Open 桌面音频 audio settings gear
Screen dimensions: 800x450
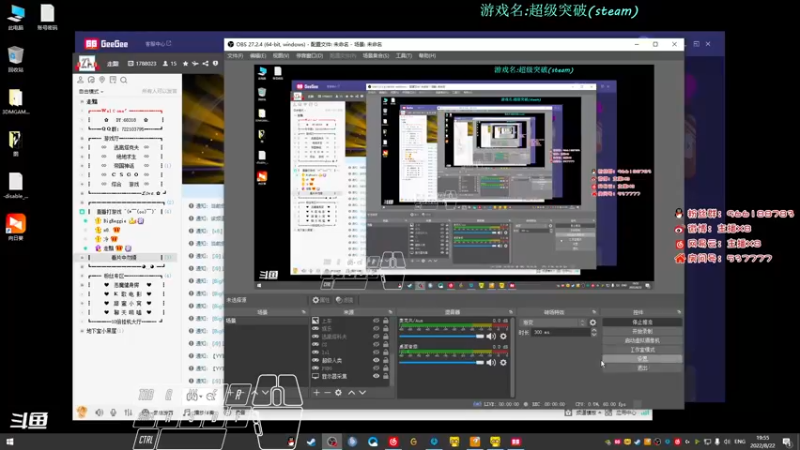click(503, 362)
